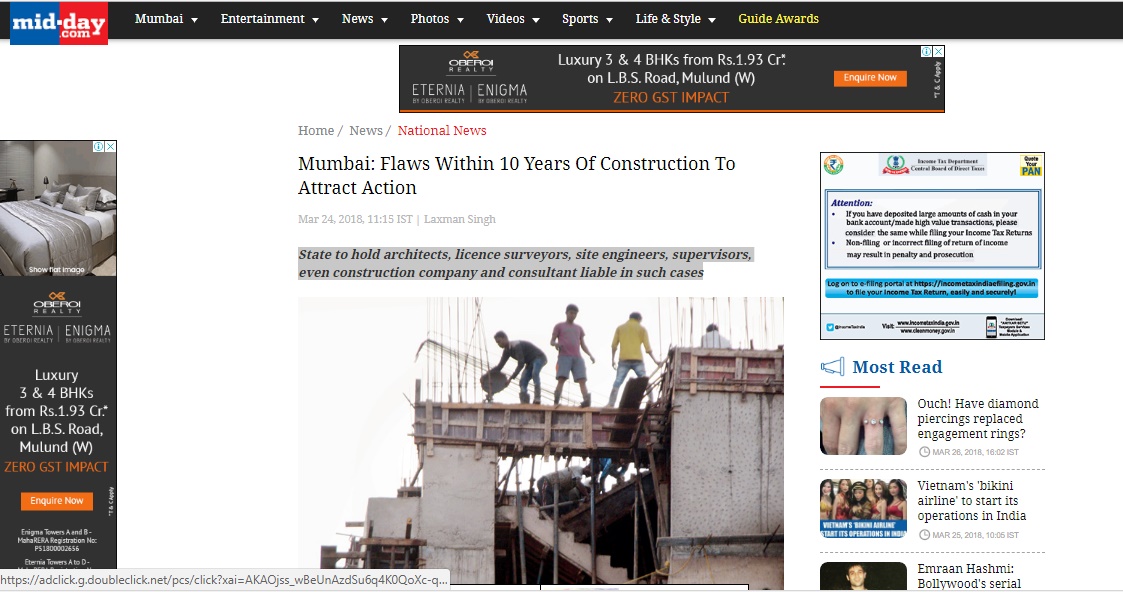Click ZERO GST IMPACT text in top banner
1123x592 pixels.
click(x=671, y=97)
